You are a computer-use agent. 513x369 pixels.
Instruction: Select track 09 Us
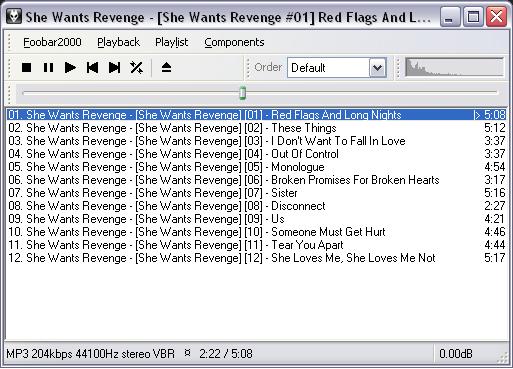257,219
